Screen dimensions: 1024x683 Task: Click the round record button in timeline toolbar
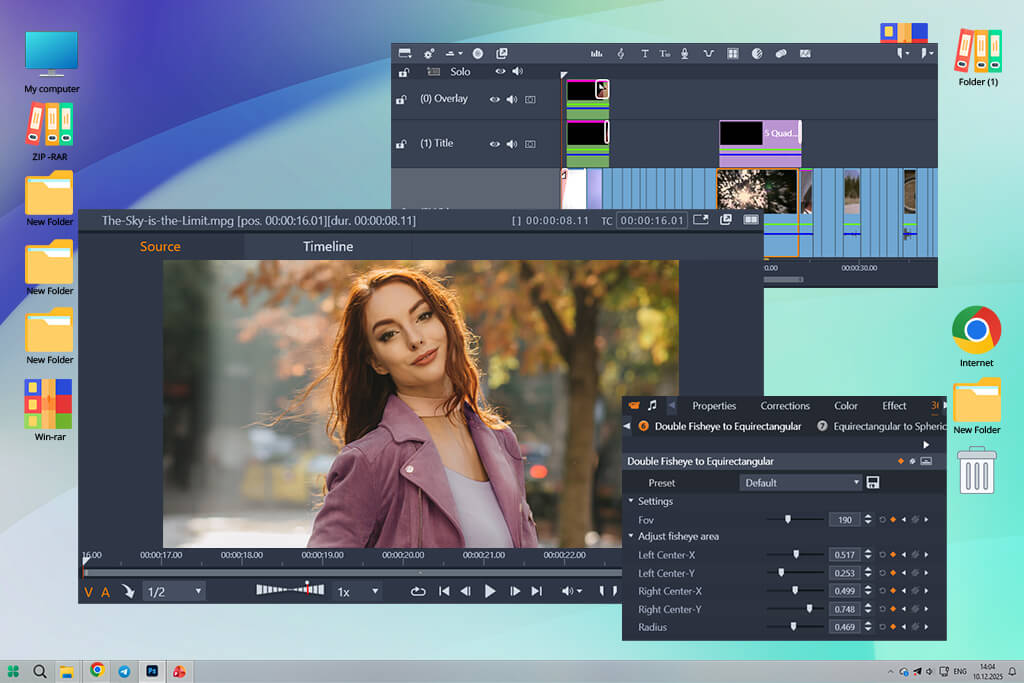tap(478, 54)
